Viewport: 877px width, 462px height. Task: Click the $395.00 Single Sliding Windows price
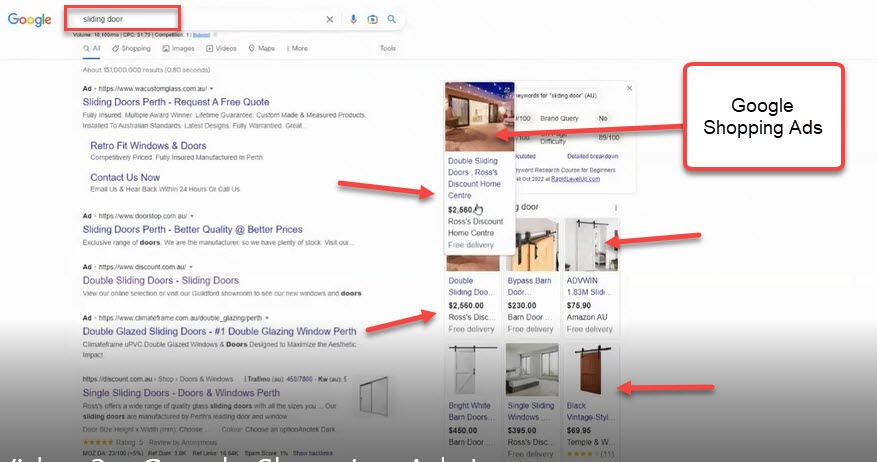(x=521, y=431)
